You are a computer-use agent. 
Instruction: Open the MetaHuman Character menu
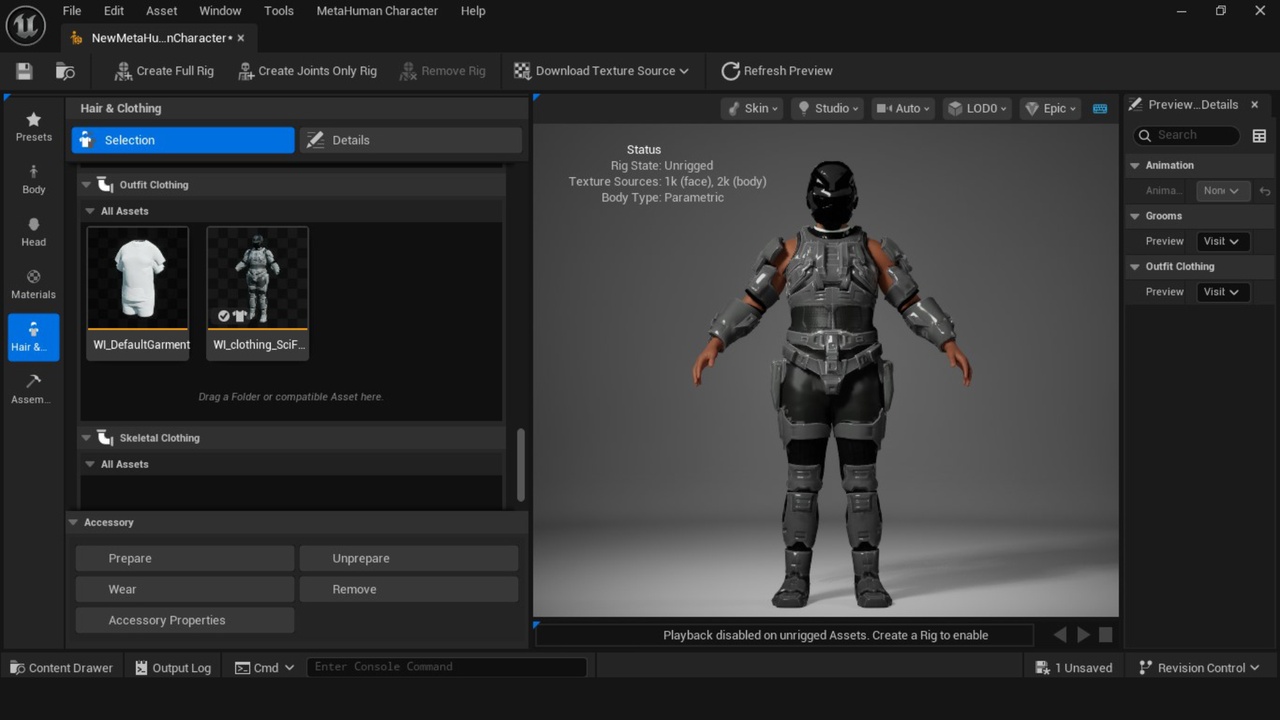pyautogui.click(x=377, y=11)
